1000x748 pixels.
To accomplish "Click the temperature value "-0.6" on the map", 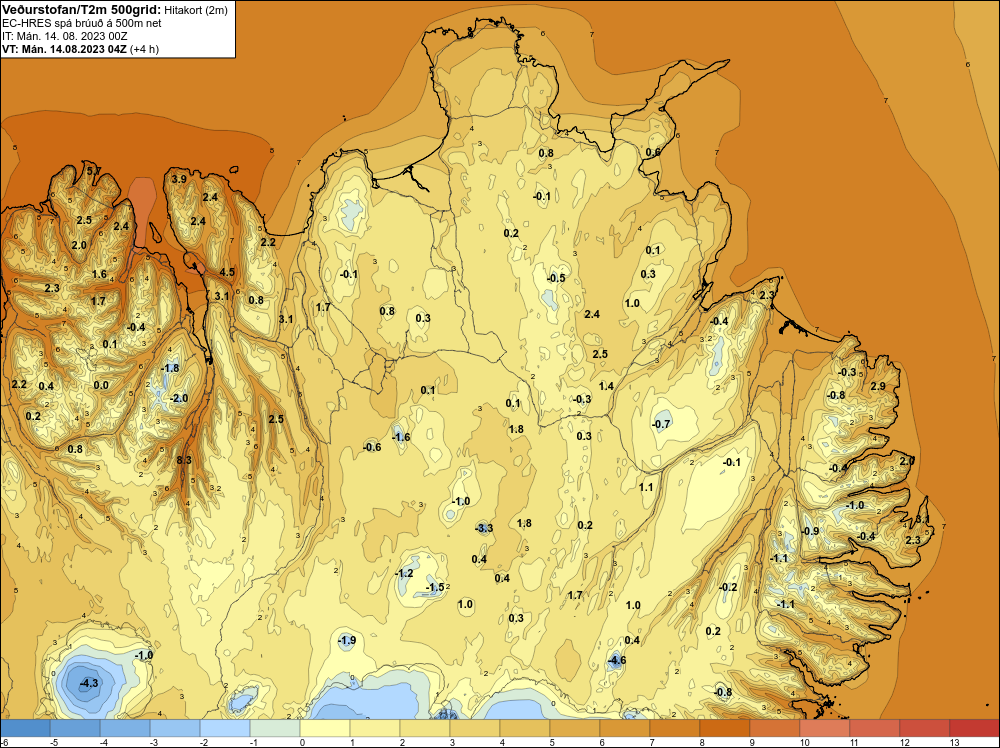I will (x=372, y=447).
